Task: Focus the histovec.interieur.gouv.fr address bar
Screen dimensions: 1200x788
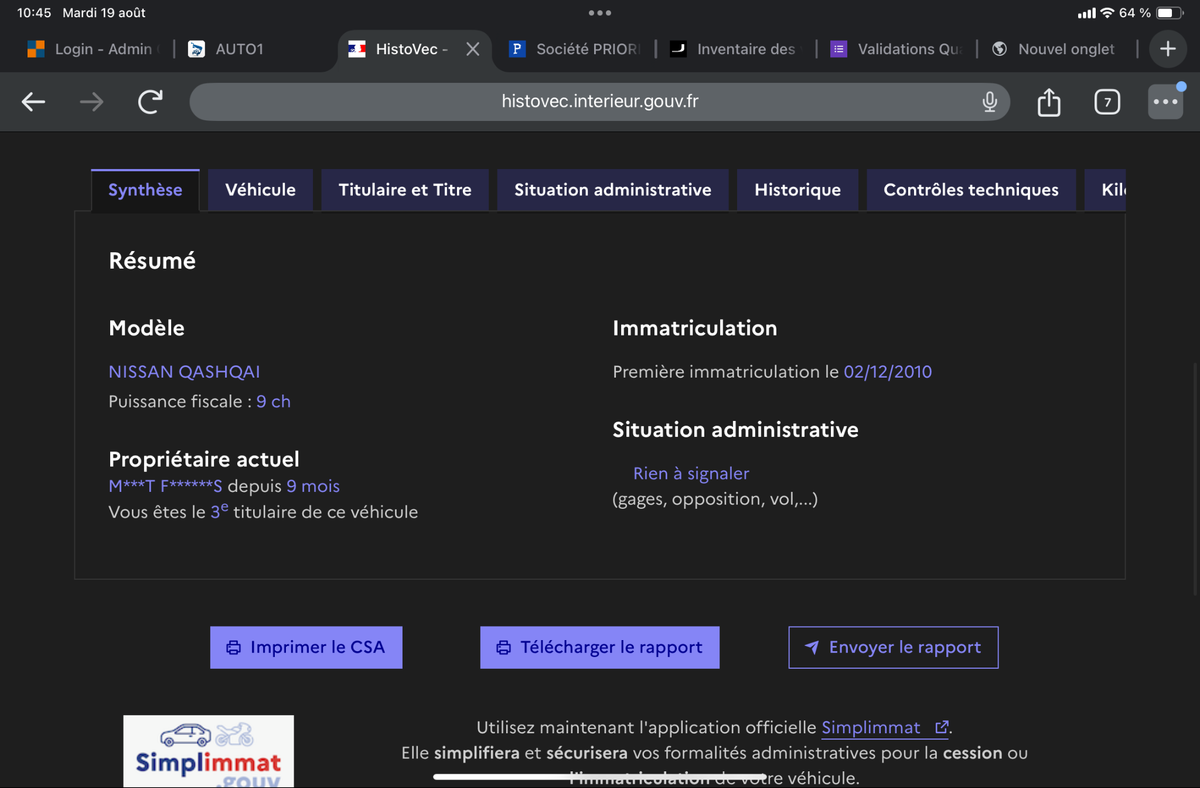Action: point(600,102)
